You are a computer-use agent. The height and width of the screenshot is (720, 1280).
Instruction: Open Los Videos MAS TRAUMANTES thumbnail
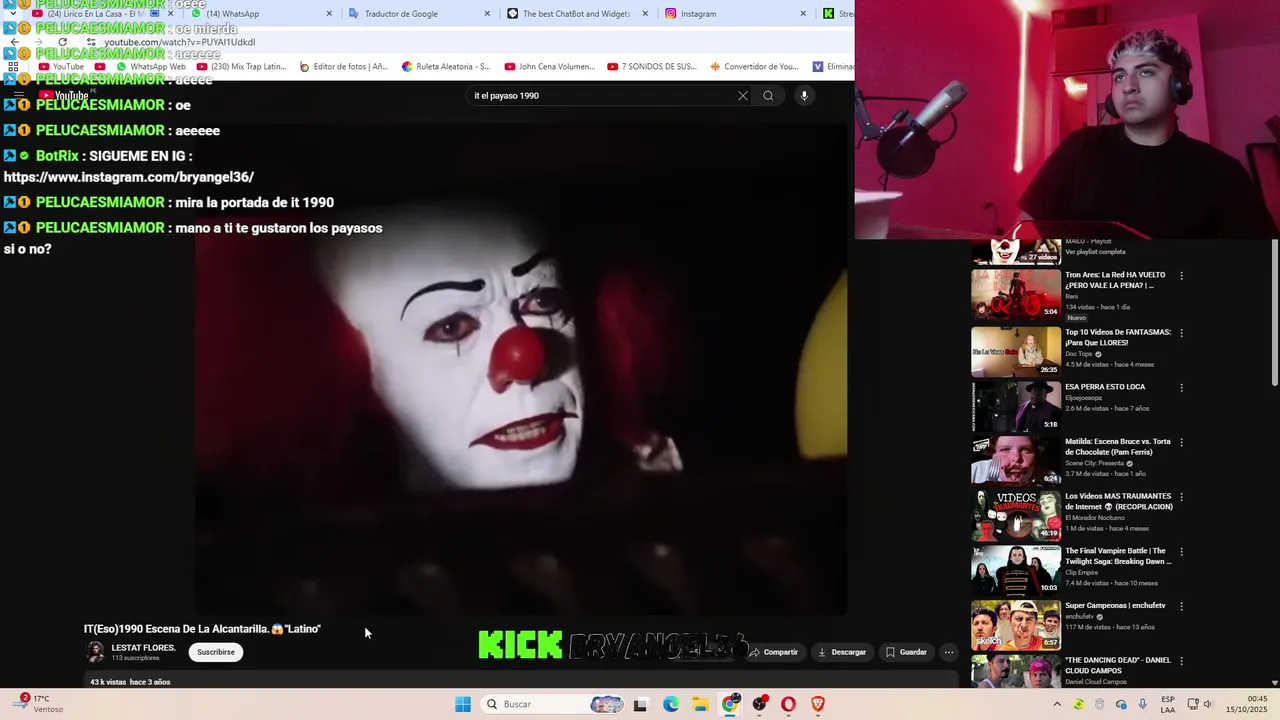(x=1016, y=515)
